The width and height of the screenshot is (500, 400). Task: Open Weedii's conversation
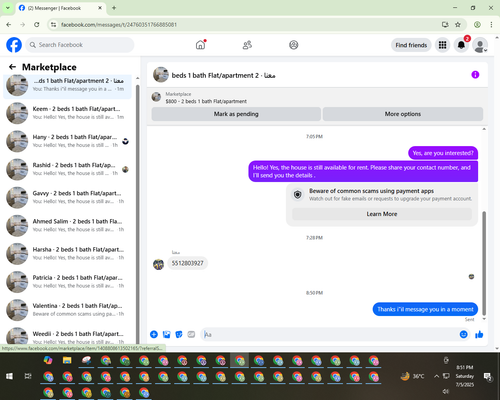[68, 336]
